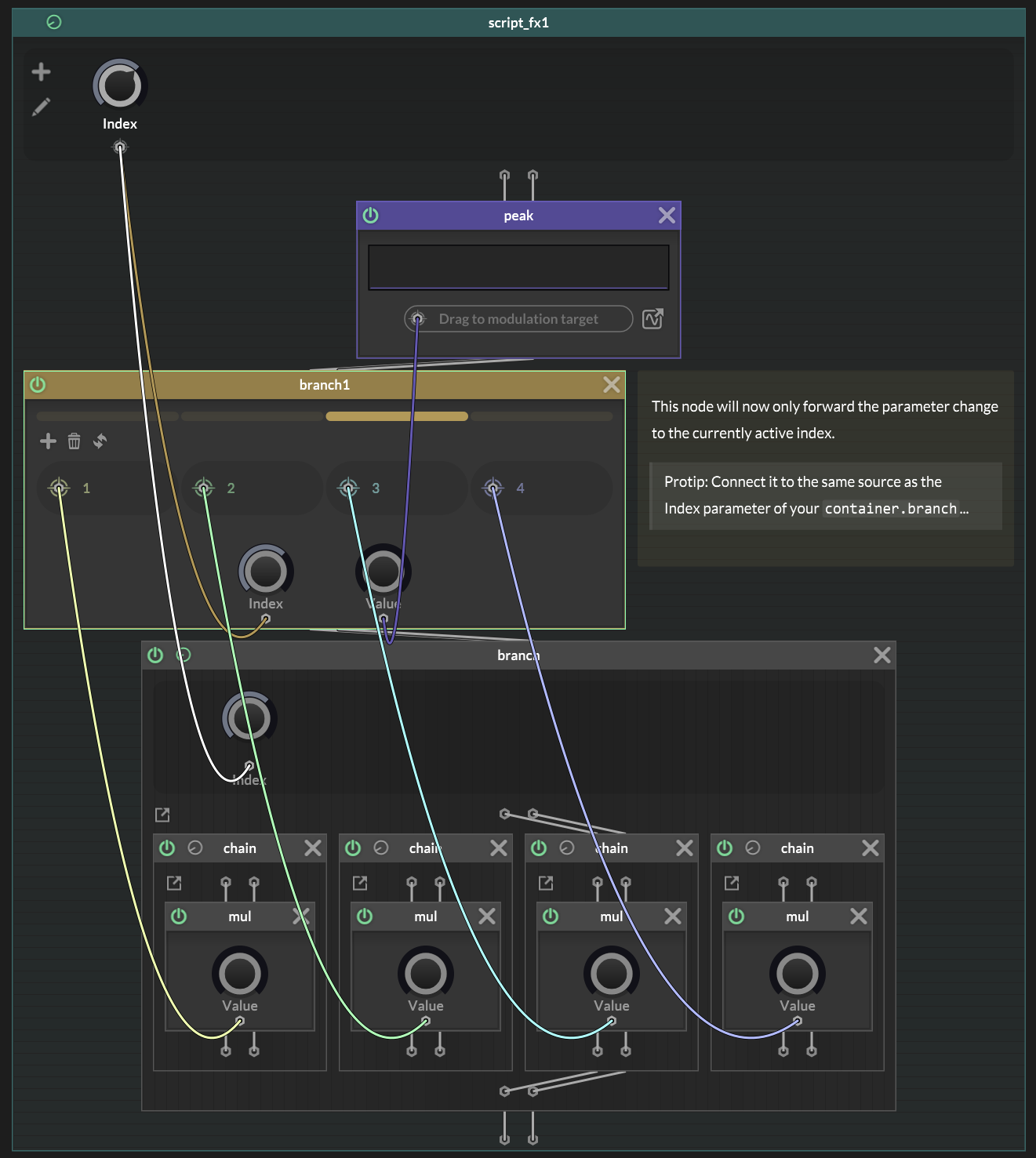Click the plus icon in branch1 node
This screenshot has width=1036, height=1158.
tap(48, 441)
